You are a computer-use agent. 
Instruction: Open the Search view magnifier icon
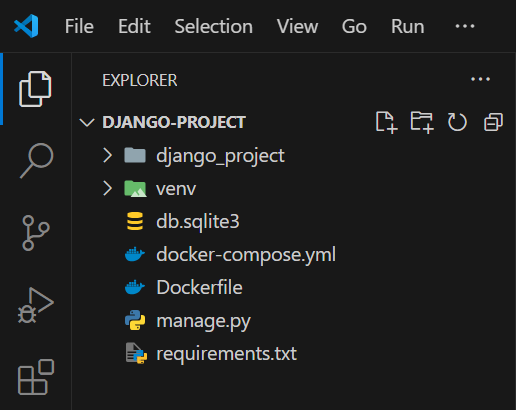(36, 161)
